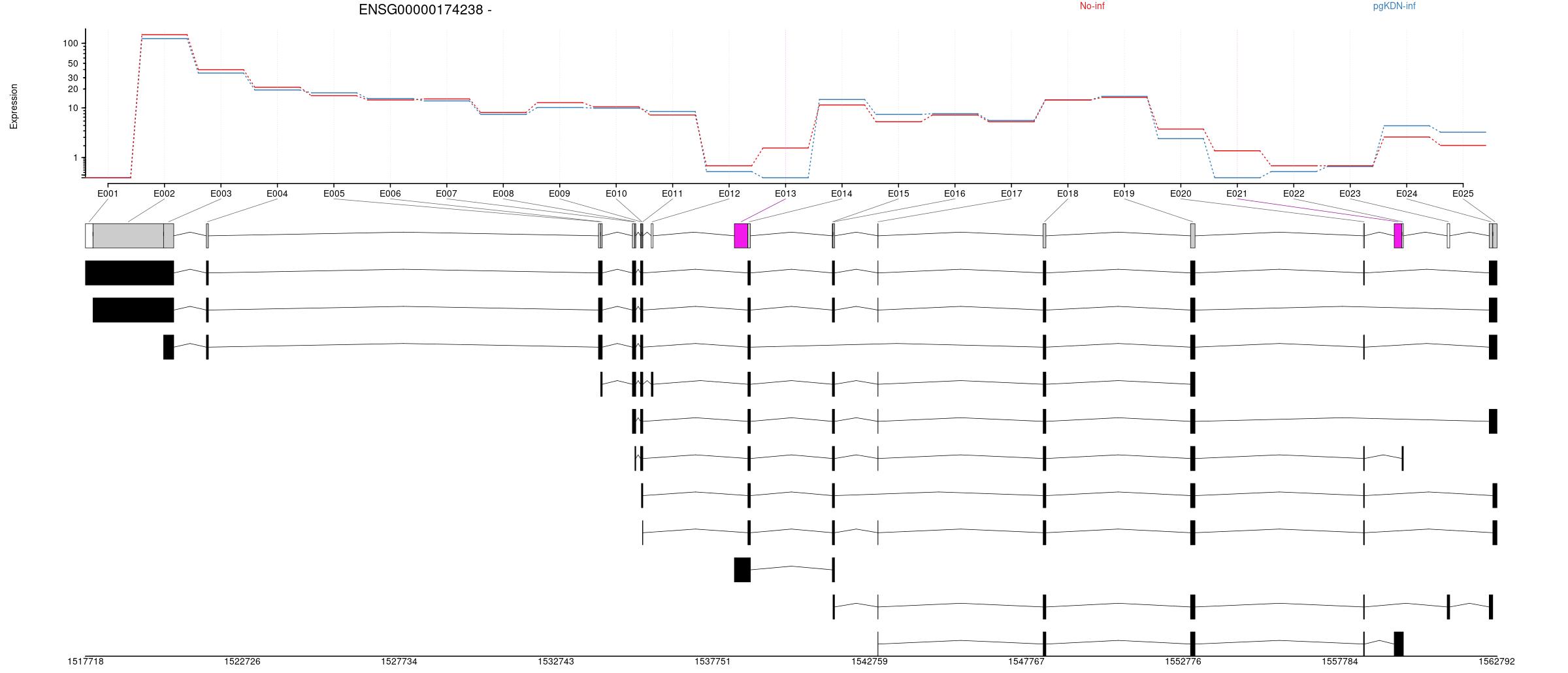Click the red expression line segment above E002
This screenshot has height=673, width=1568.
tap(164, 35)
